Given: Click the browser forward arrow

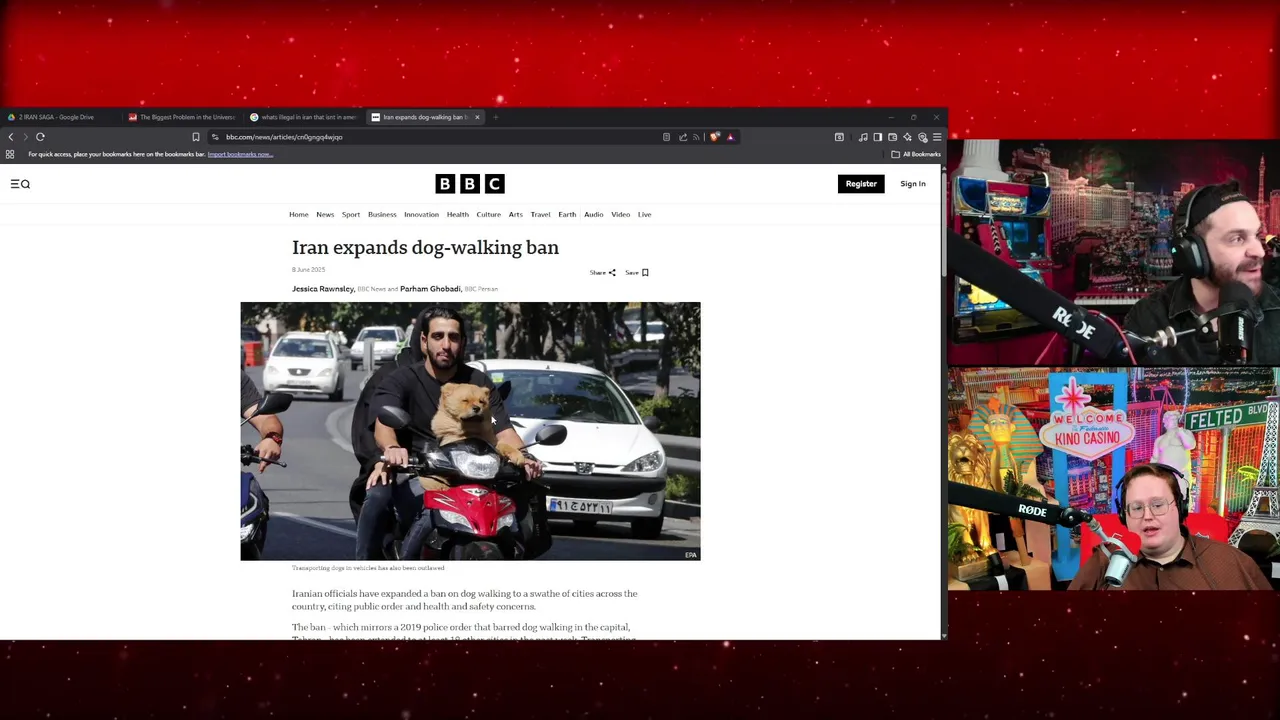Looking at the screenshot, I should click(25, 137).
